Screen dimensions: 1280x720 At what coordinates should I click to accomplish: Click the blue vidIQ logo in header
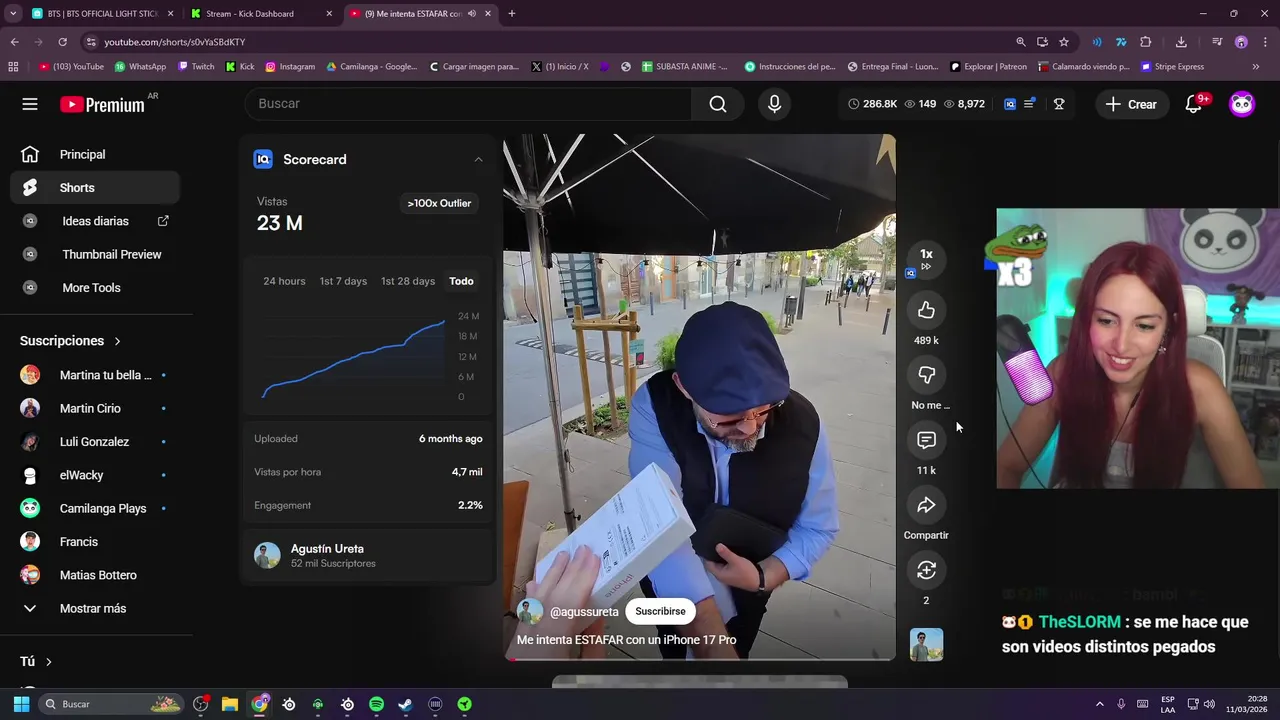pos(1010,104)
